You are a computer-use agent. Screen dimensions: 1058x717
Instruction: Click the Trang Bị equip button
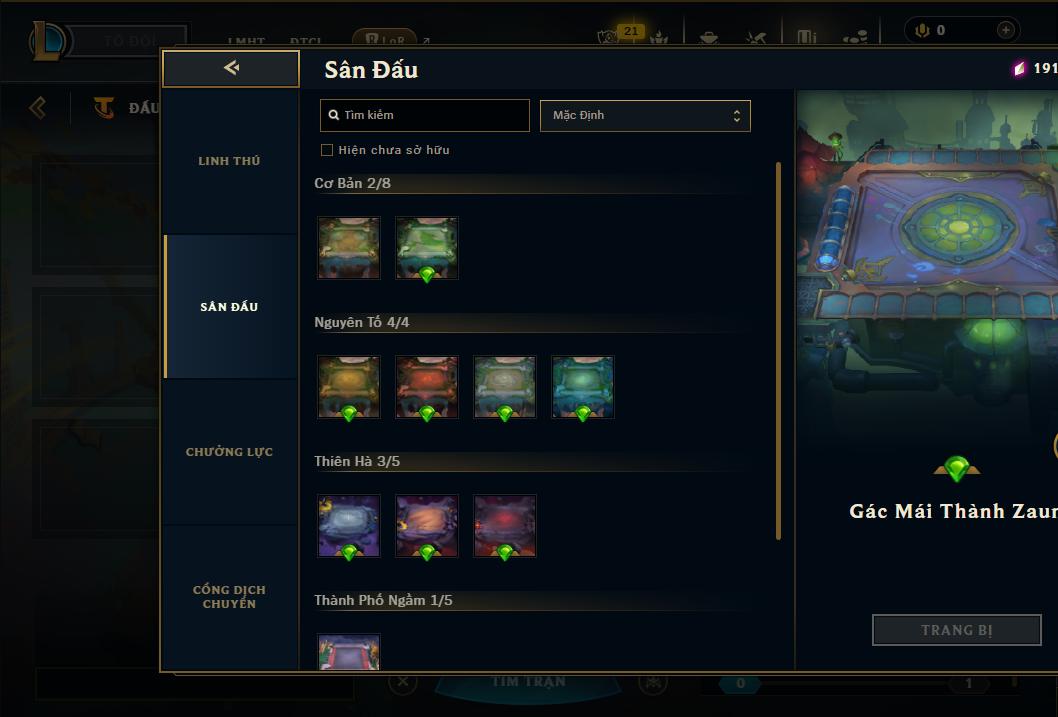(x=957, y=630)
